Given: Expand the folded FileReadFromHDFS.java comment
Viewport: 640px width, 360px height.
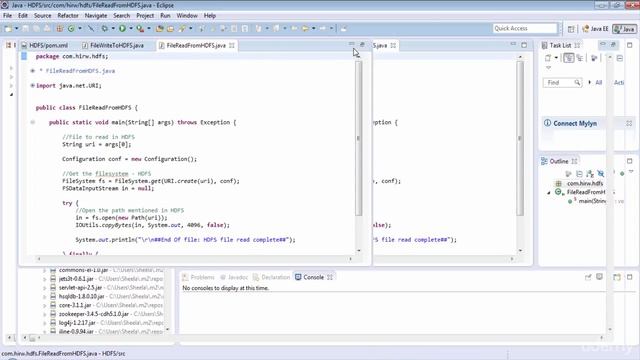Looking at the screenshot, I should 33,71.
